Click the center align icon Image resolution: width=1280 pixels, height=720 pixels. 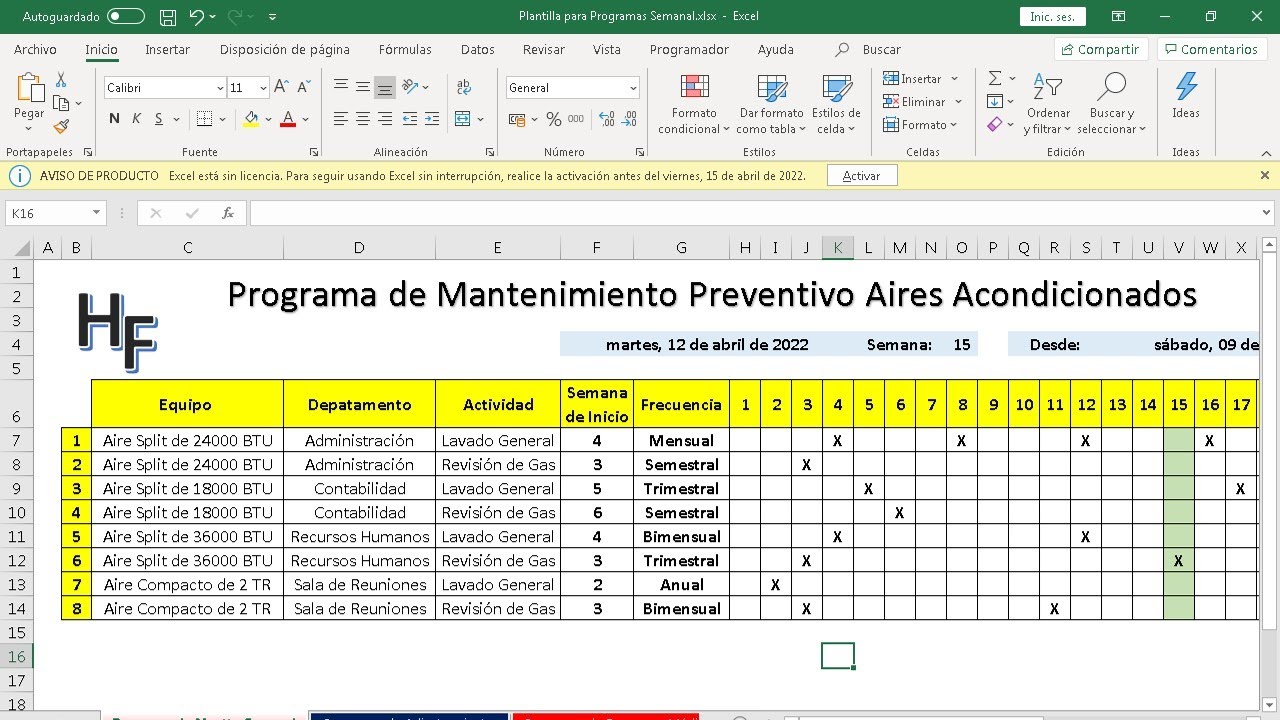(362, 119)
